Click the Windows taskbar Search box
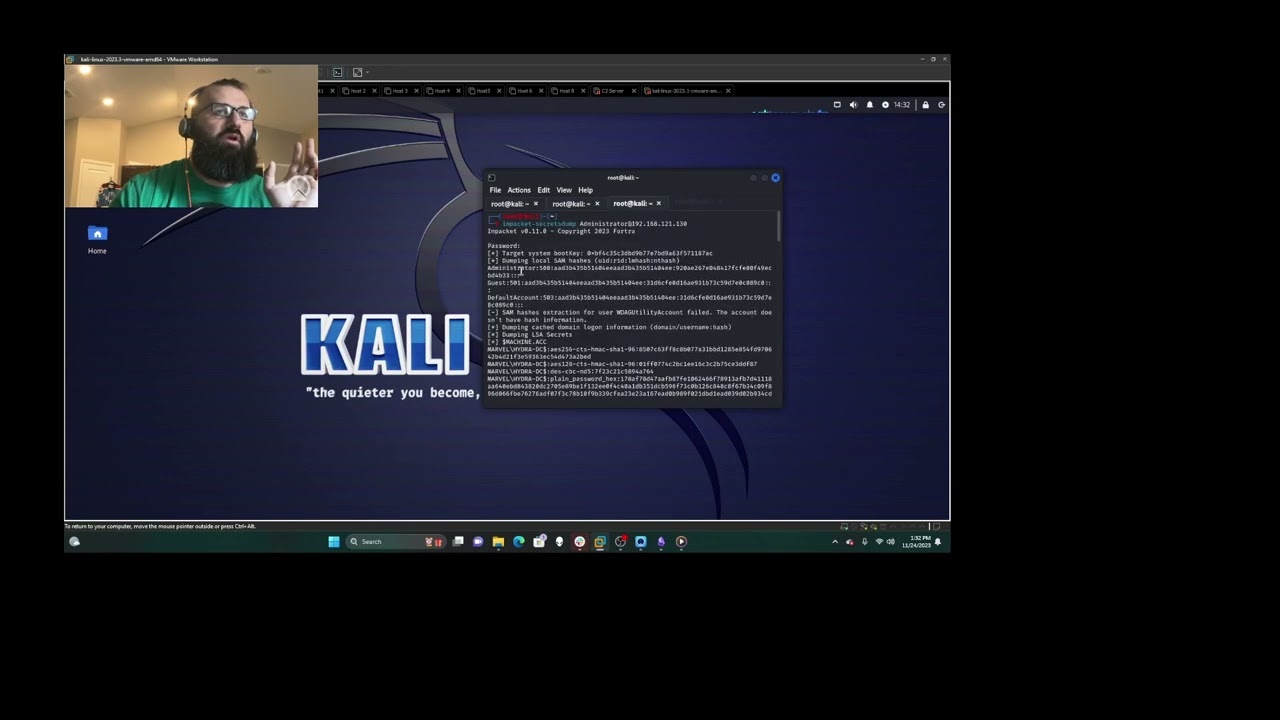The height and width of the screenshot is (720, 1280). point(396,541)
